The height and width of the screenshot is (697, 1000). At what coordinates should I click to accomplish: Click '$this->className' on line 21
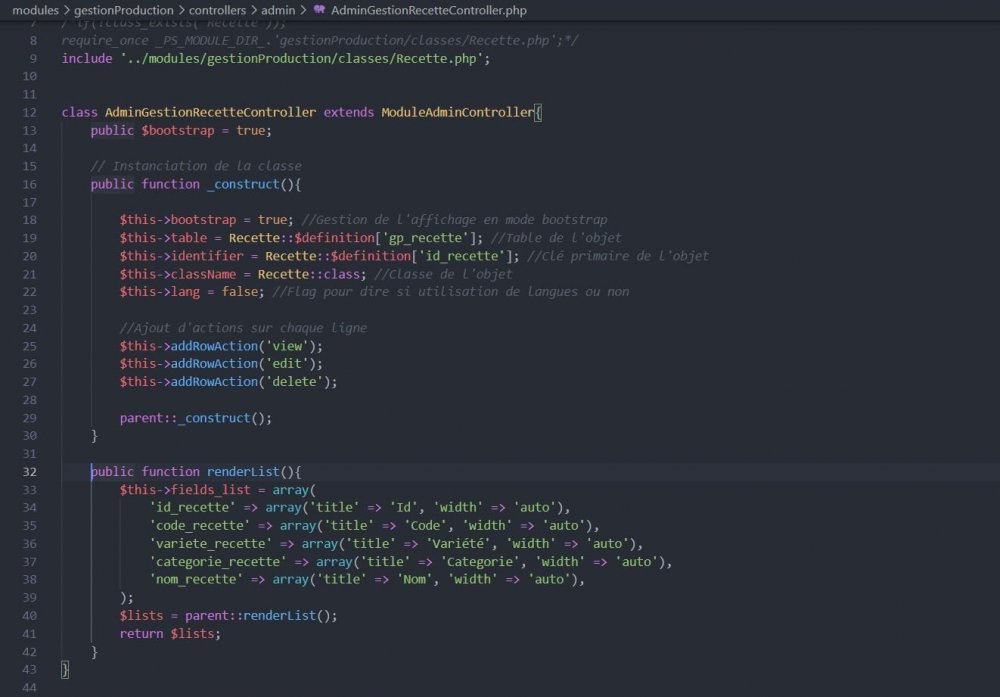(178, 274)
